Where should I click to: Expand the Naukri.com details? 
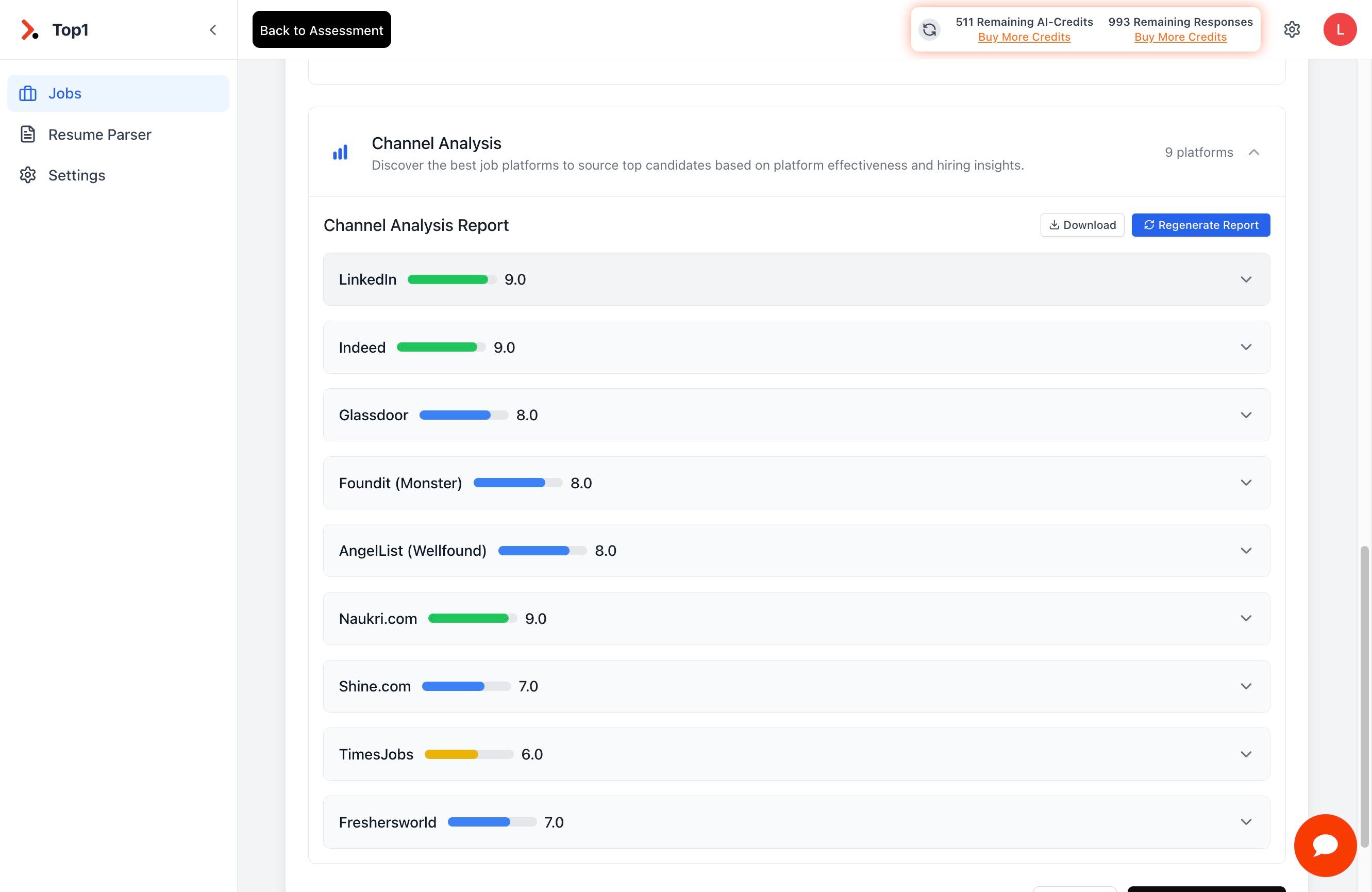(x=1246, y=618)
